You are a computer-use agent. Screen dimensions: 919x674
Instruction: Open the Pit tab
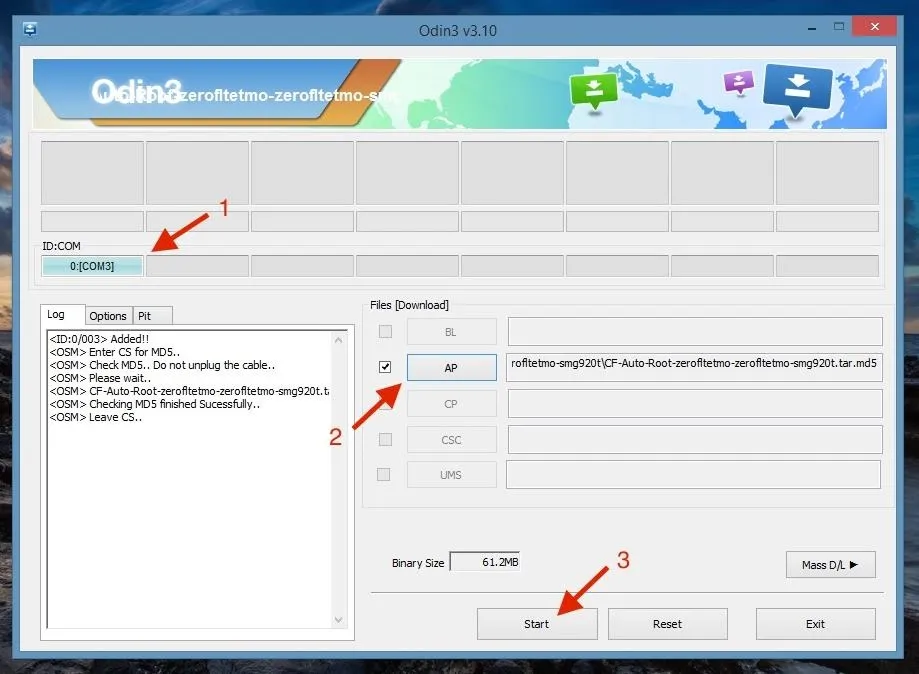pos(152,316)
